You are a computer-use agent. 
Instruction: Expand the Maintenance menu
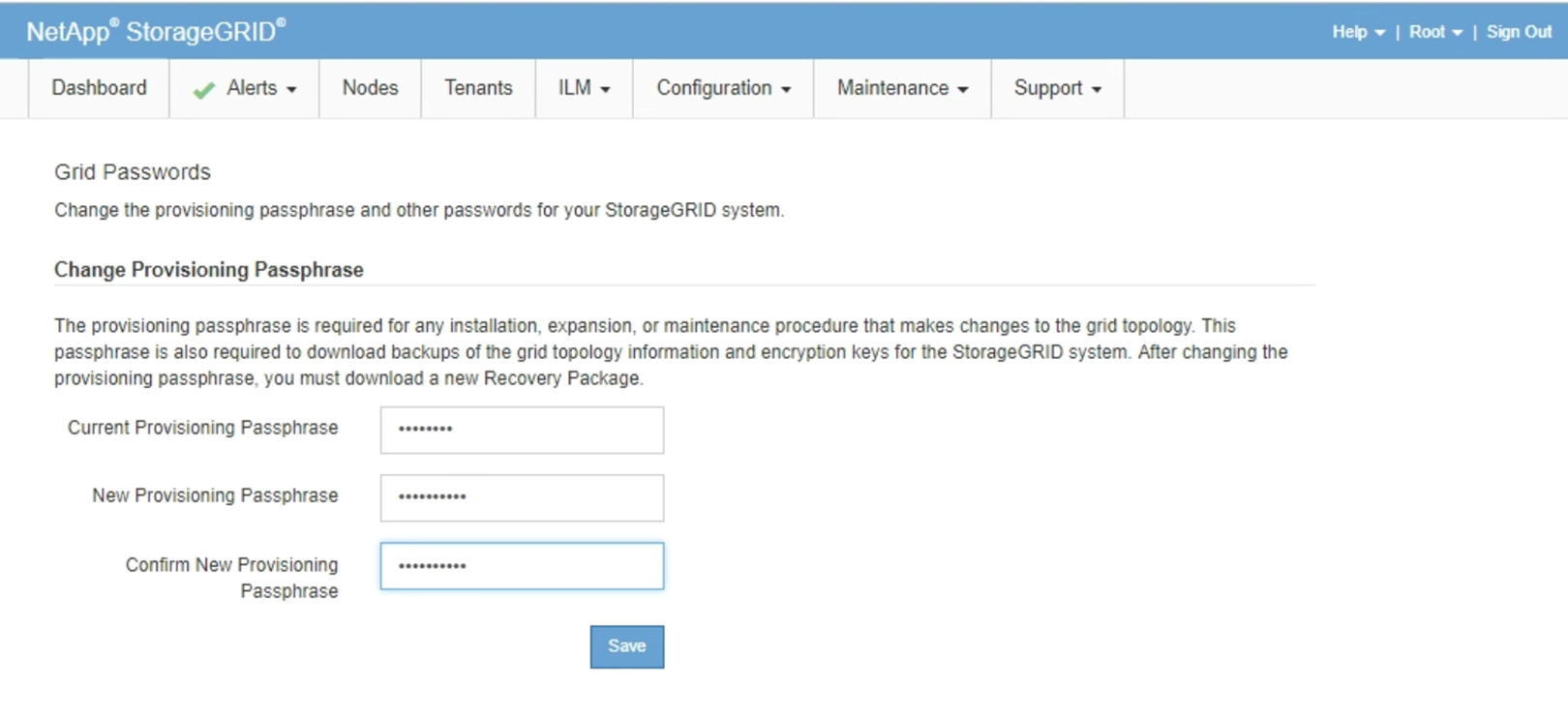click(902, 88)
